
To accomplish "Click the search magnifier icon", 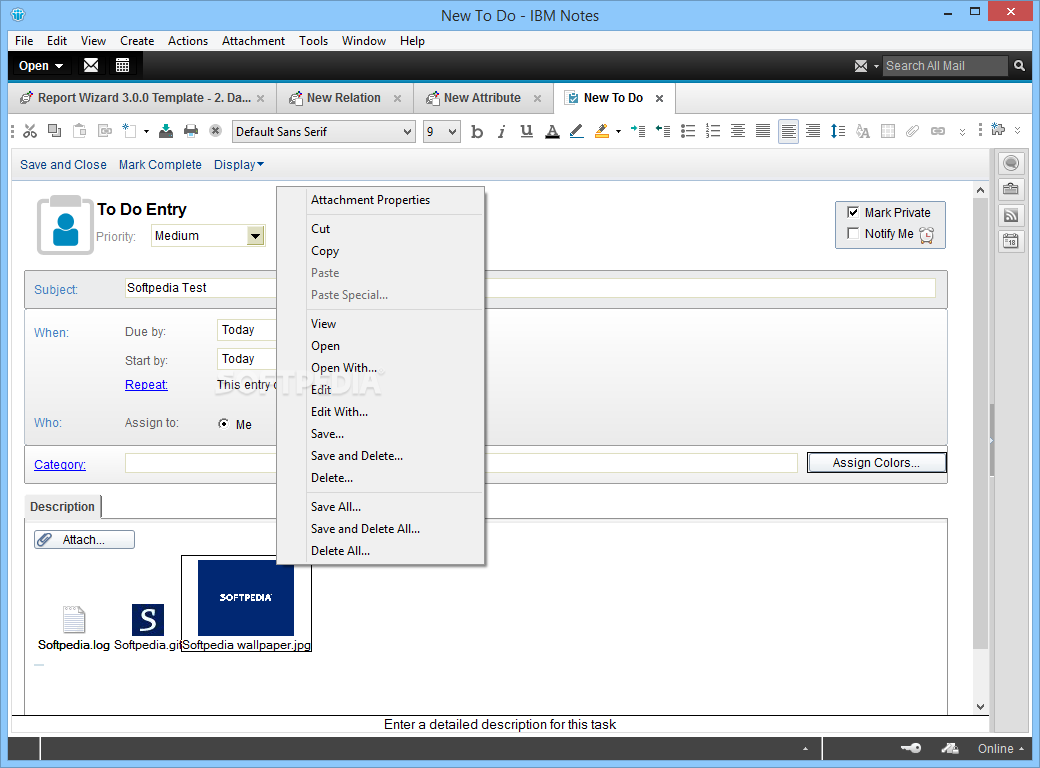I will point(1019,66).
